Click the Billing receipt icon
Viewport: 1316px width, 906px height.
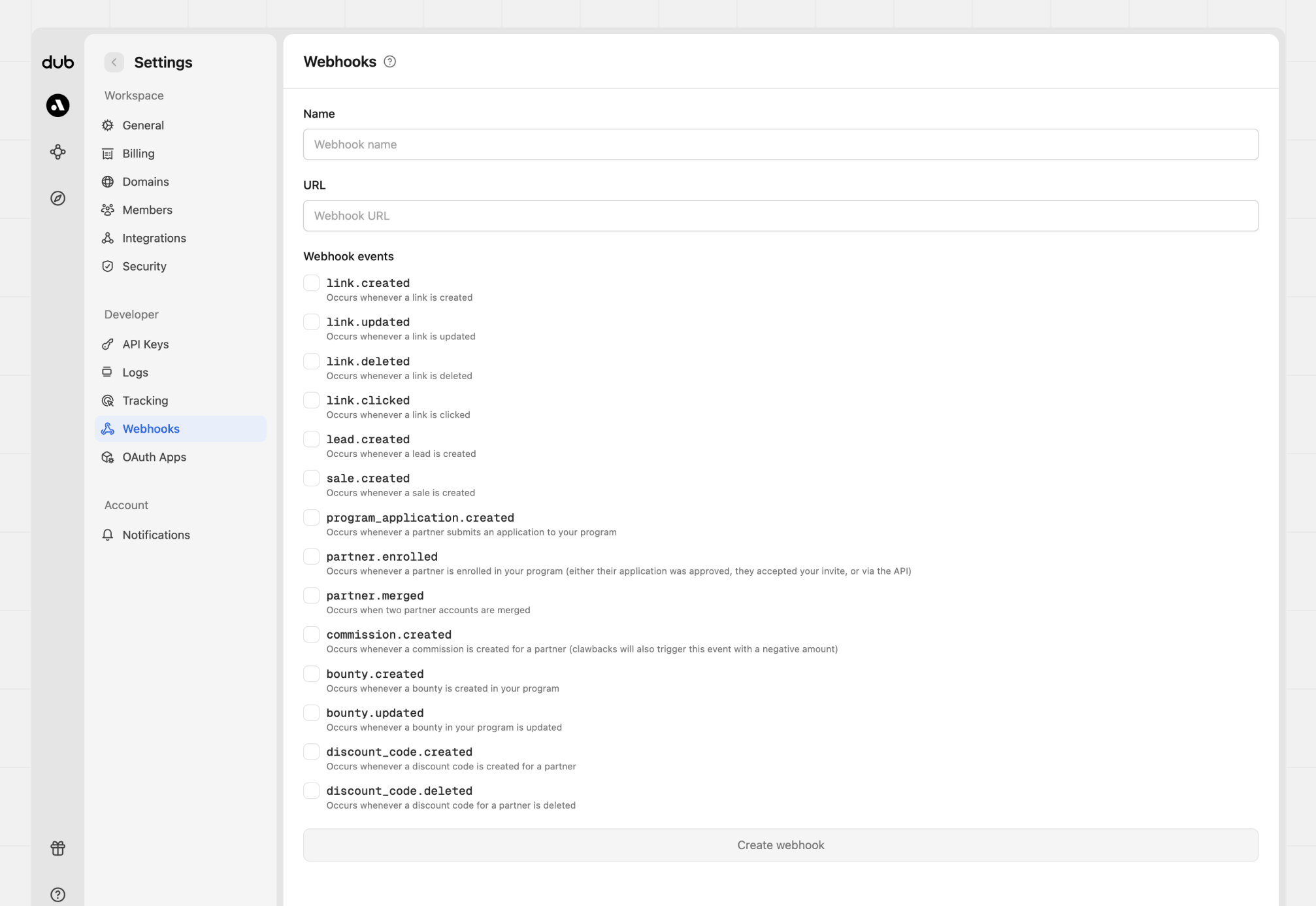pos(108,154)
